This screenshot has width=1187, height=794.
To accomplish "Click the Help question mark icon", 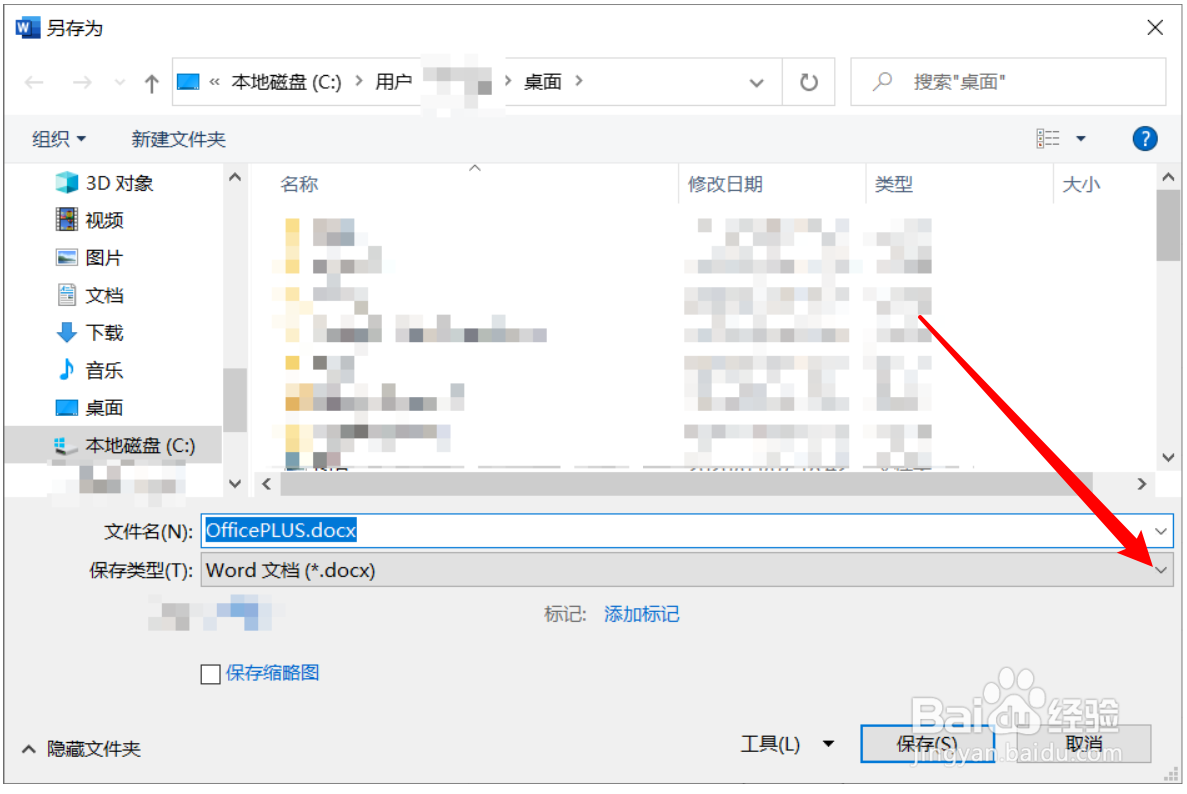I will point(1144,138).
